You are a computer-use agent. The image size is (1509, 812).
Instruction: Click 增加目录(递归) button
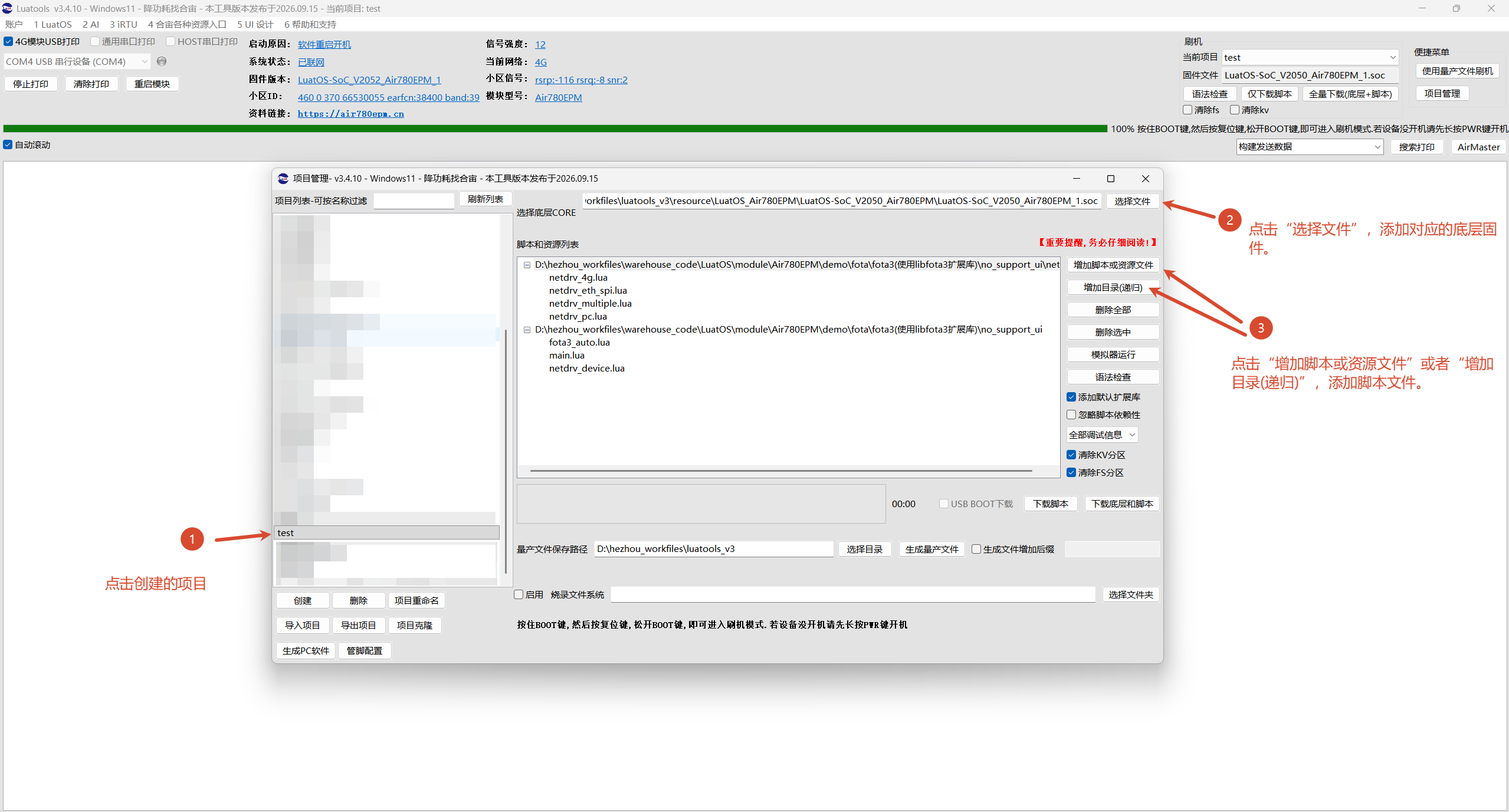pos(1113,287)
